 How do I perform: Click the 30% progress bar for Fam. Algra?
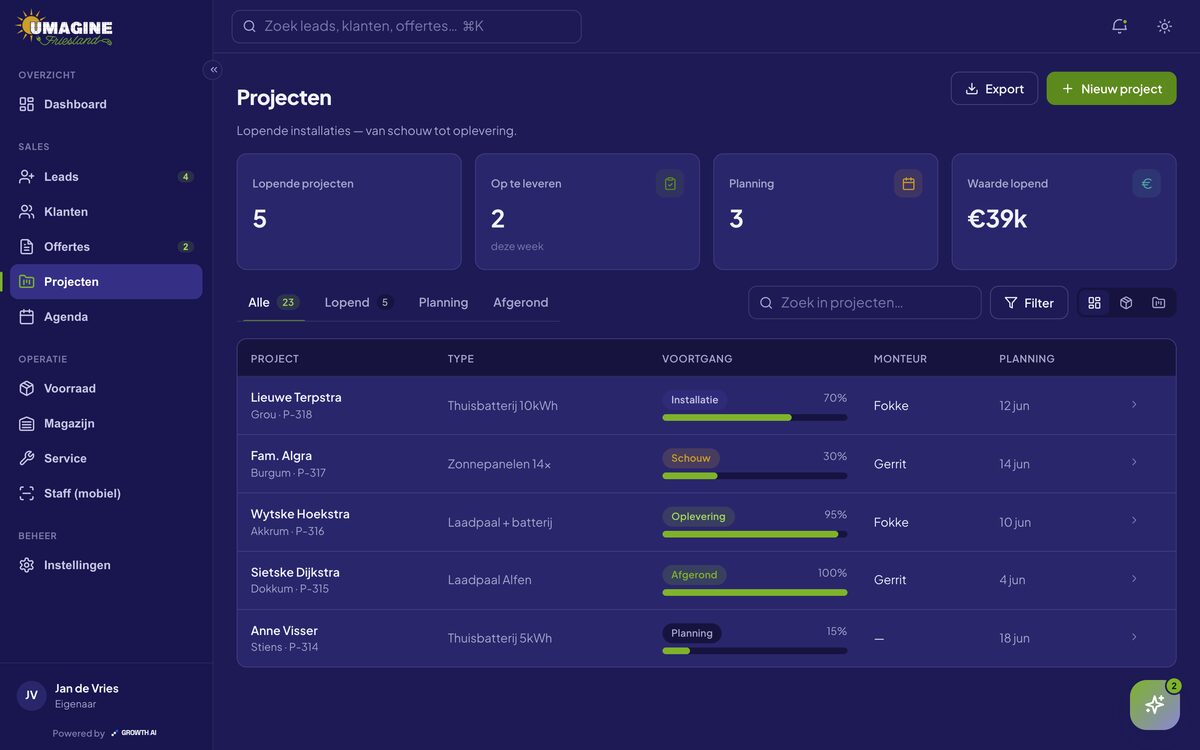(755, 476)
